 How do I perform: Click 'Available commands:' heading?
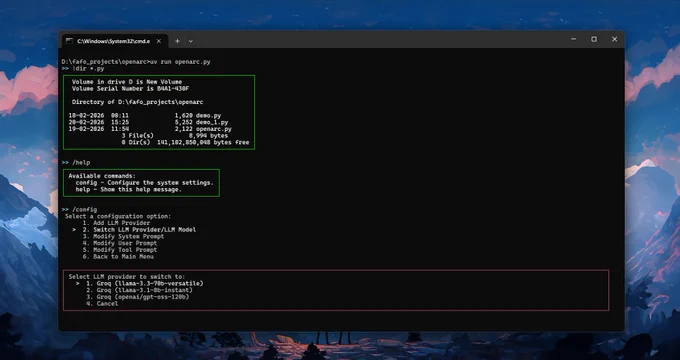[102, 176]
